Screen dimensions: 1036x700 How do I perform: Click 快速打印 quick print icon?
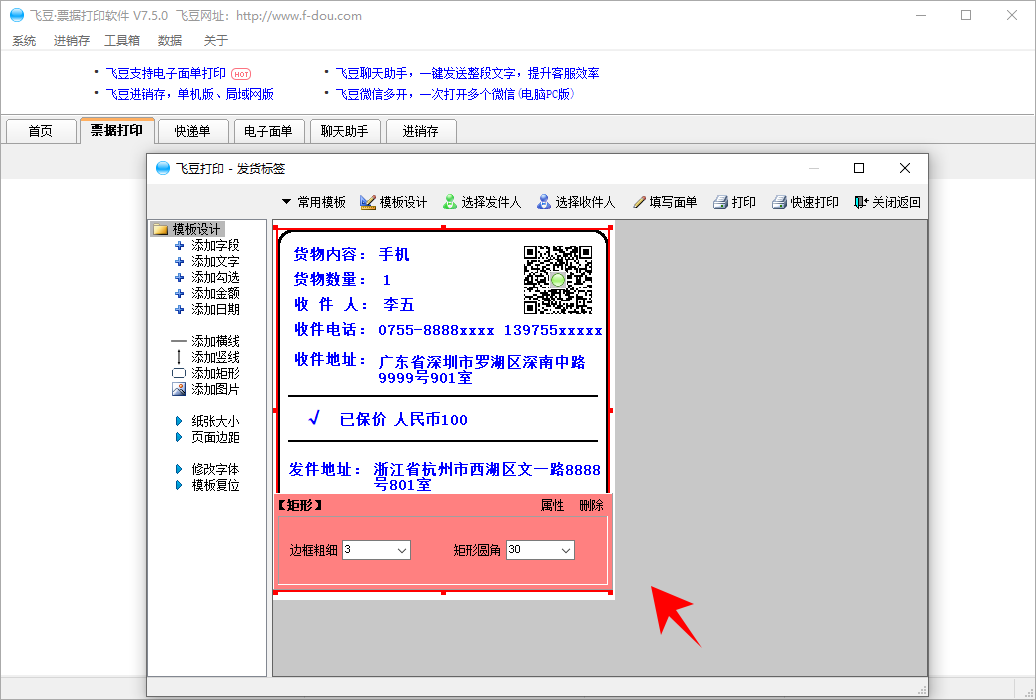click(780, 202)
